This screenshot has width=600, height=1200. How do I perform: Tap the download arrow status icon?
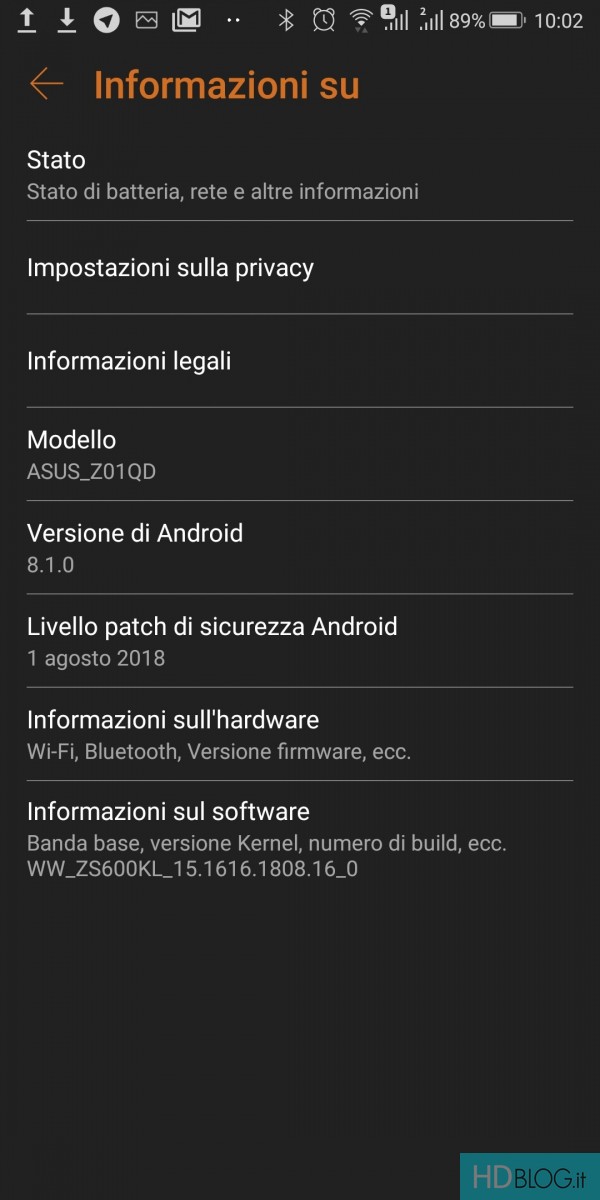67,19
